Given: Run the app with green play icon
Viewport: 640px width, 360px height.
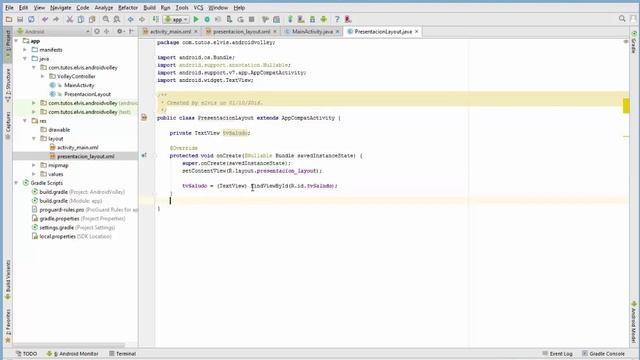Looking at the screenshot, I should (196, 19).
